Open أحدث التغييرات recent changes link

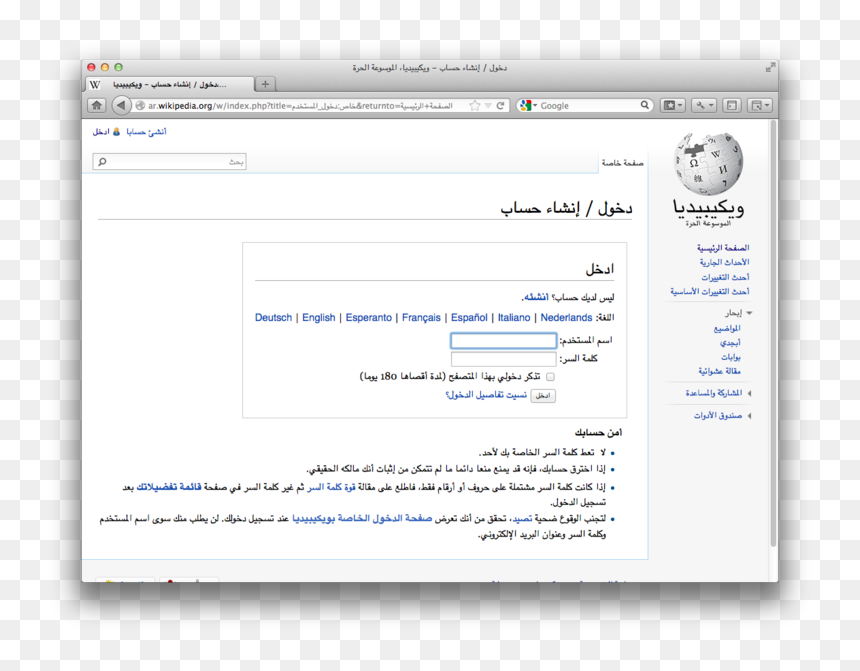725,277
